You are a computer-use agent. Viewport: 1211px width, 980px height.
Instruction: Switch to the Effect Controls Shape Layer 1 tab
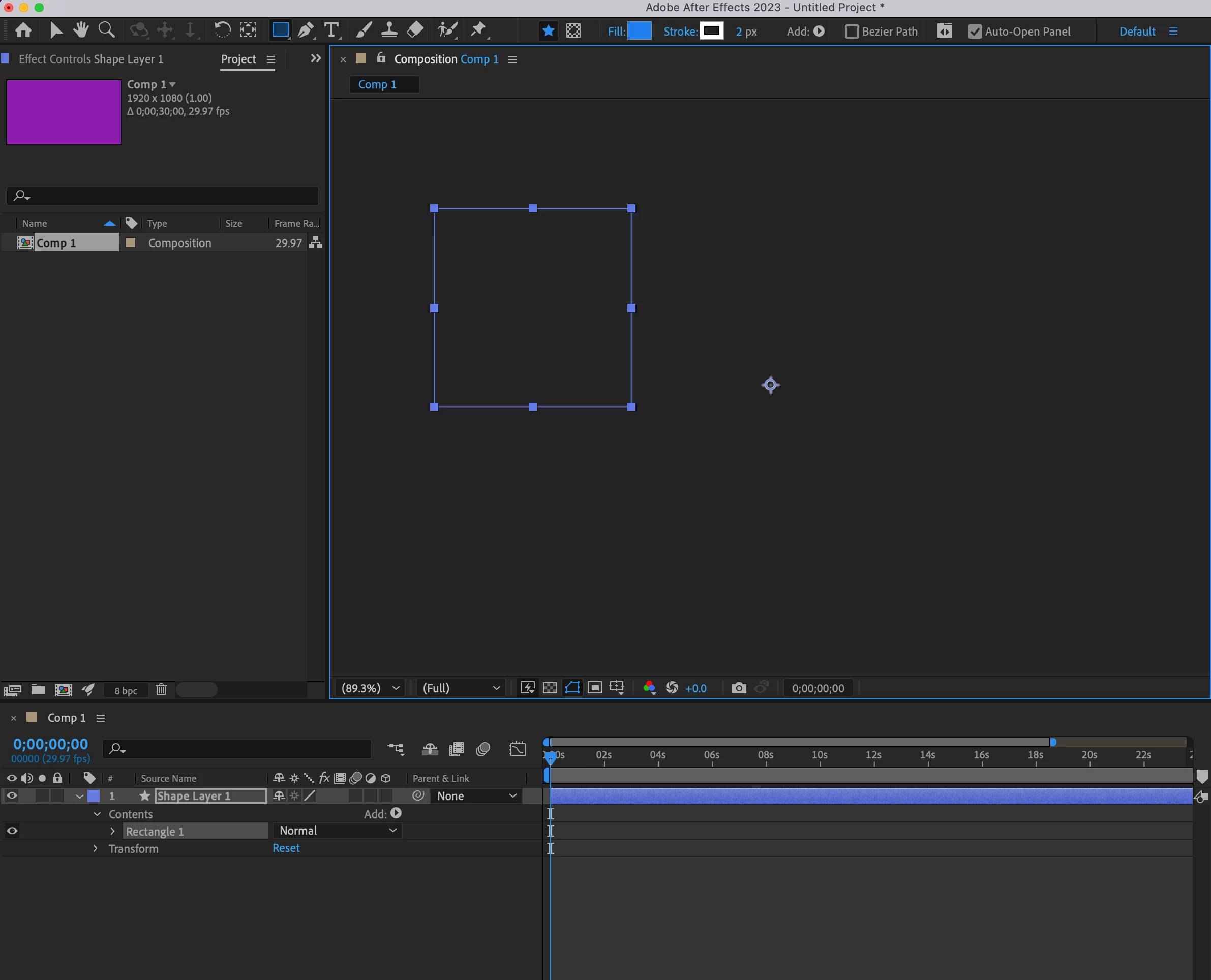(x=90, y=59)
